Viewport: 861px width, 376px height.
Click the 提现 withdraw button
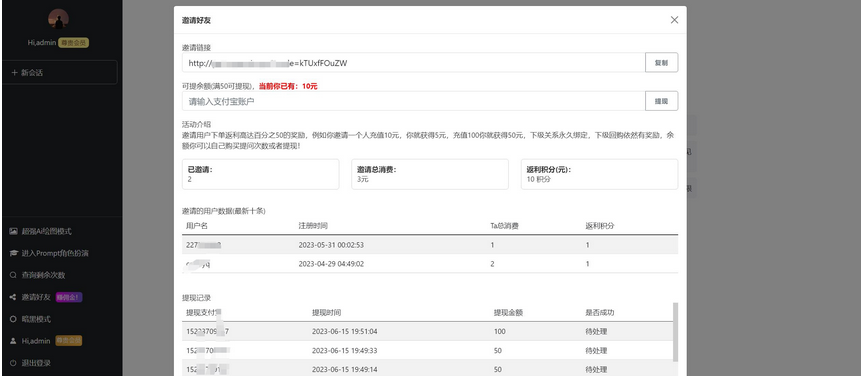(x=661, y=101)
